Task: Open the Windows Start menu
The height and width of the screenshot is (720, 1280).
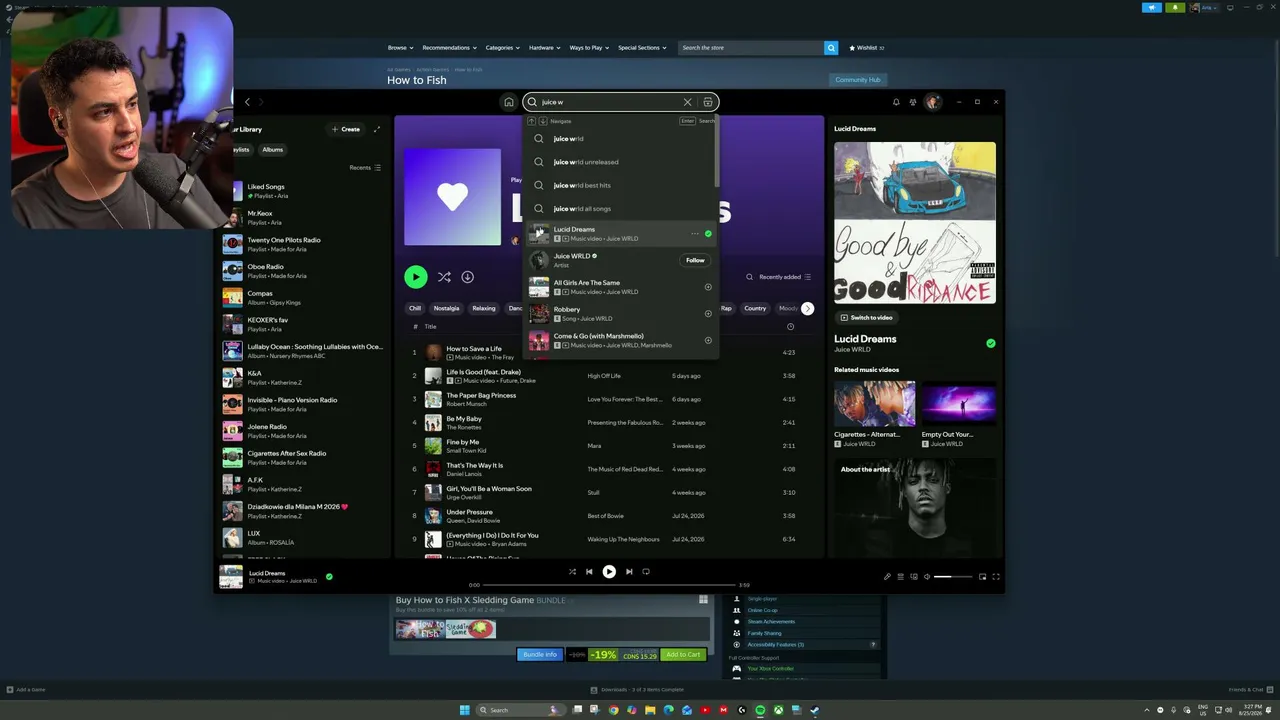Action: (465, 710)
